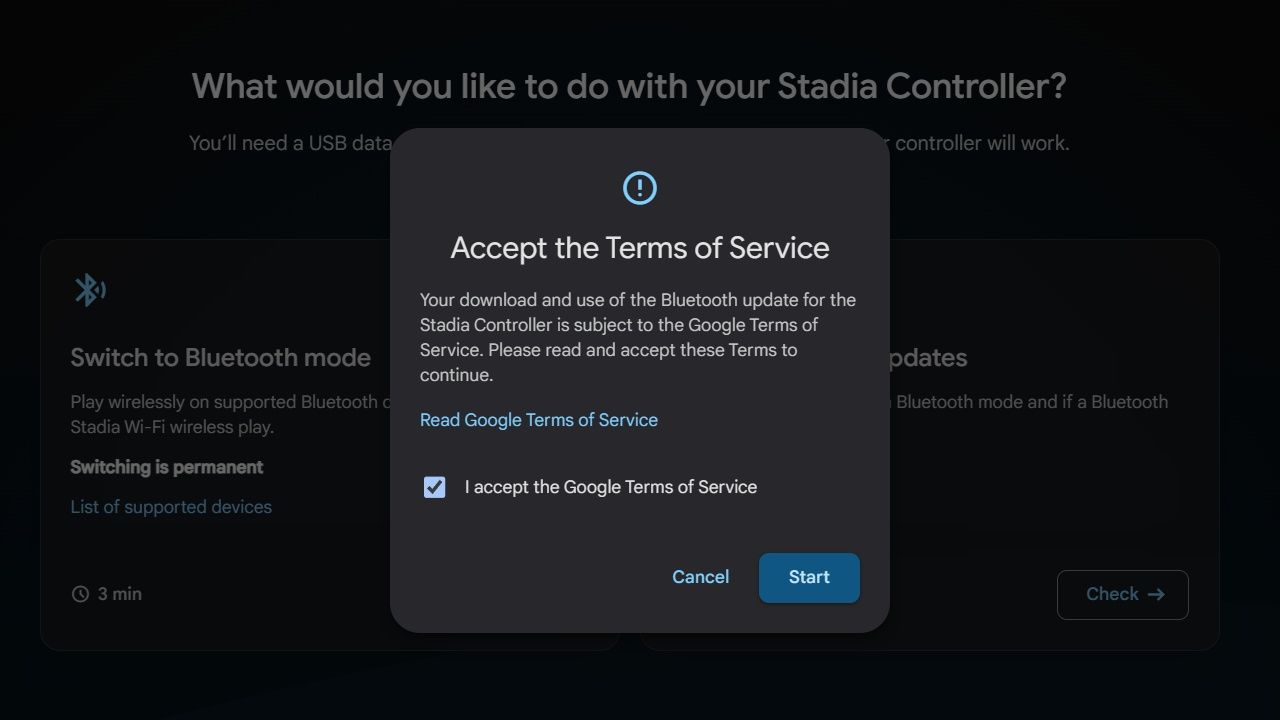Click the 'Switching is permanent' warning text
1280x720 pixels.
[x=166, y=467]
